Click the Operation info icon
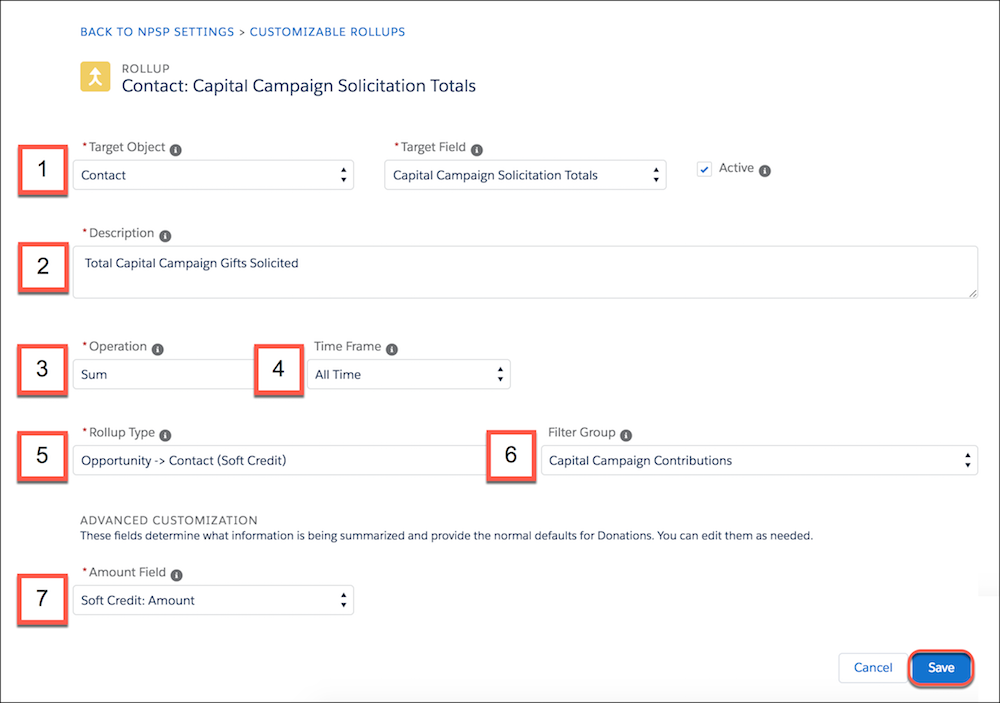The width and height of the screenshot is (1000, 703). (158, 350)
